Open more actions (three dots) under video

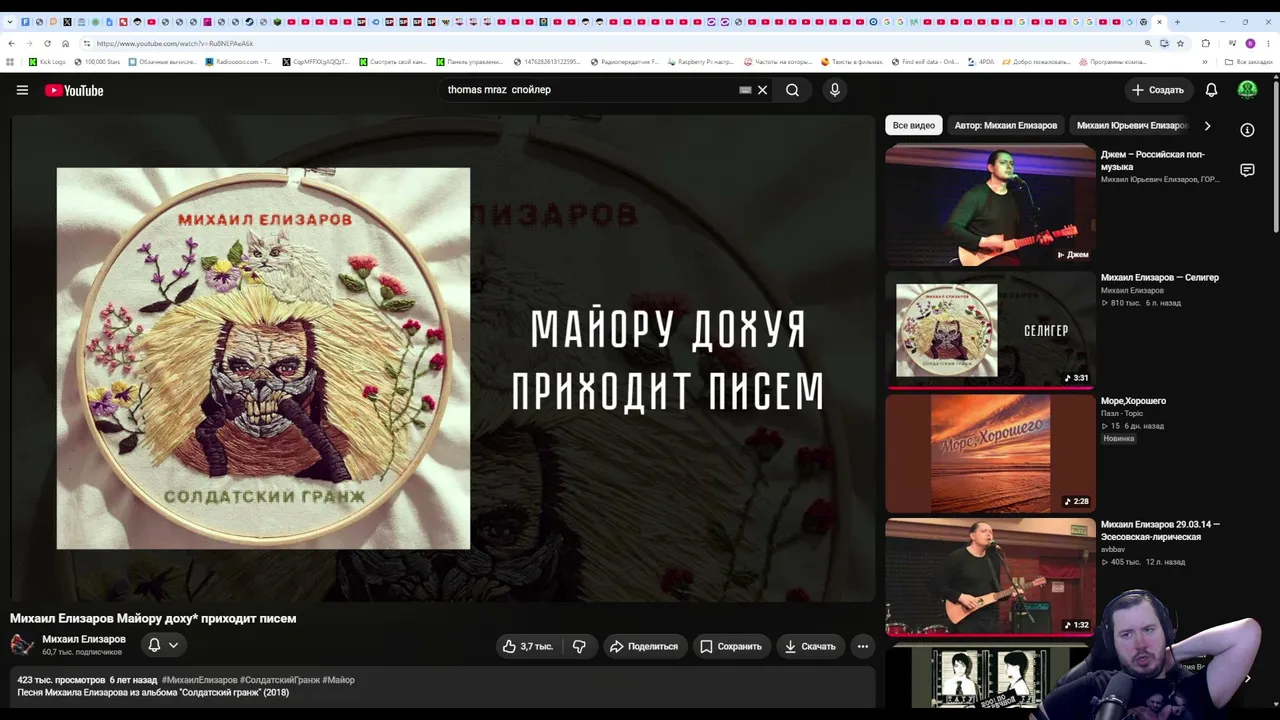[x=863, y=646]
